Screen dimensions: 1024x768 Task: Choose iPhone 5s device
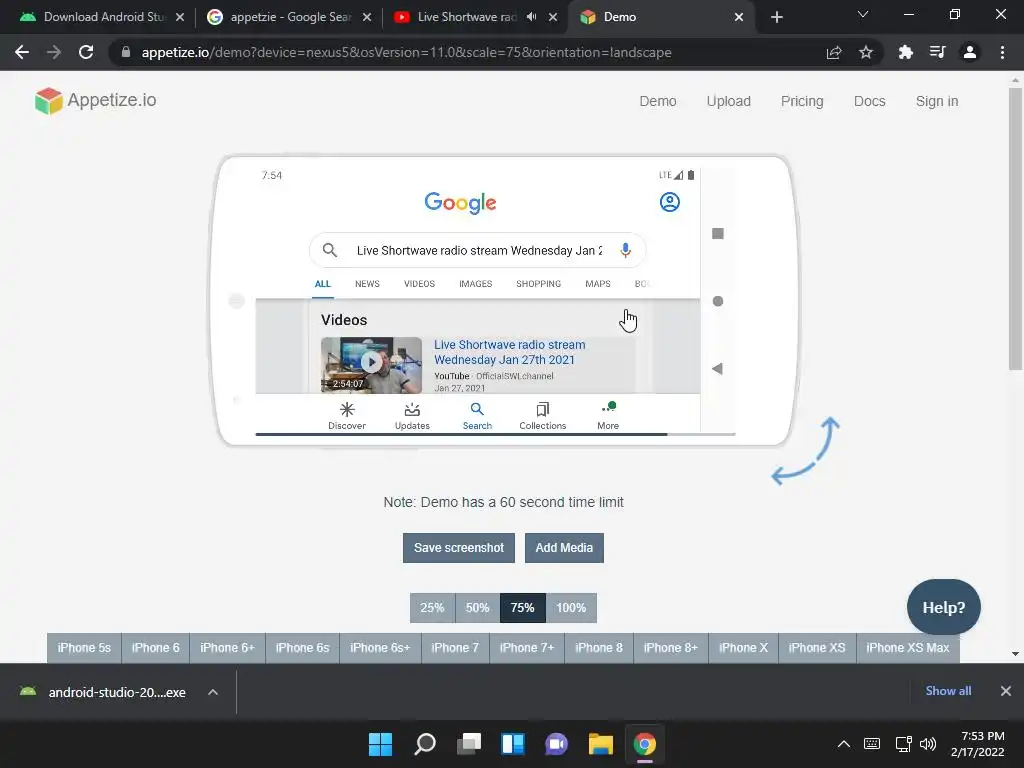pos(84,648)
